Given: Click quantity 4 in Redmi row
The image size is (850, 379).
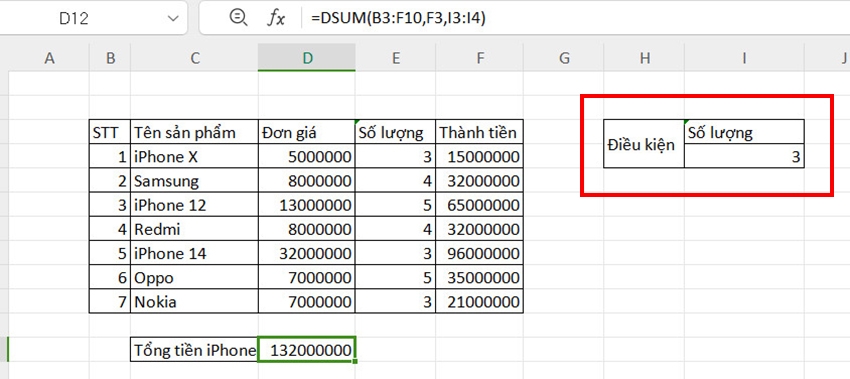Looking at the screenshot, I should click(x=396, y=229).
